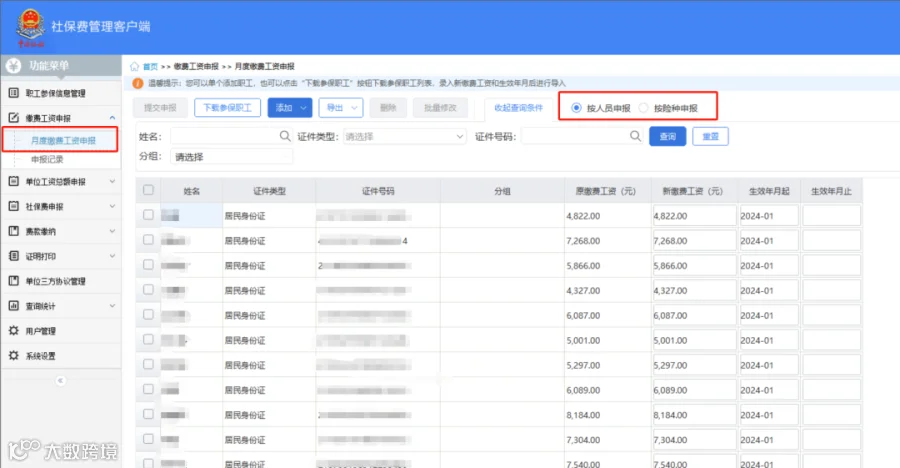The width and height of the screenshot is (900, 468).
Task: Click the 批量修改 button
Action: tap(440, 108)
